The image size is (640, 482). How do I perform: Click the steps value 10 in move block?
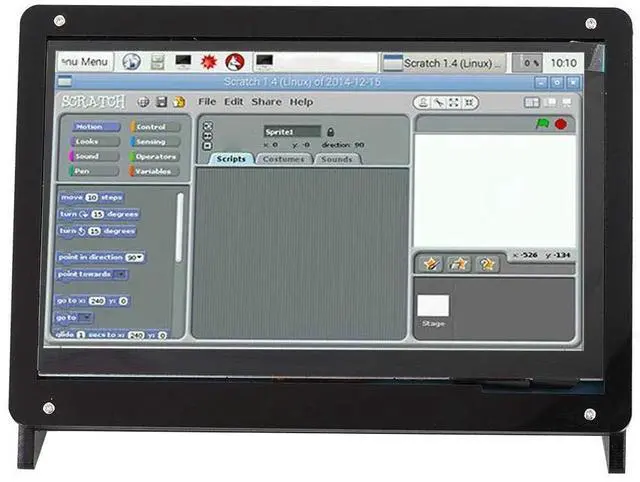pyautogui.click(x=92, y=198)
